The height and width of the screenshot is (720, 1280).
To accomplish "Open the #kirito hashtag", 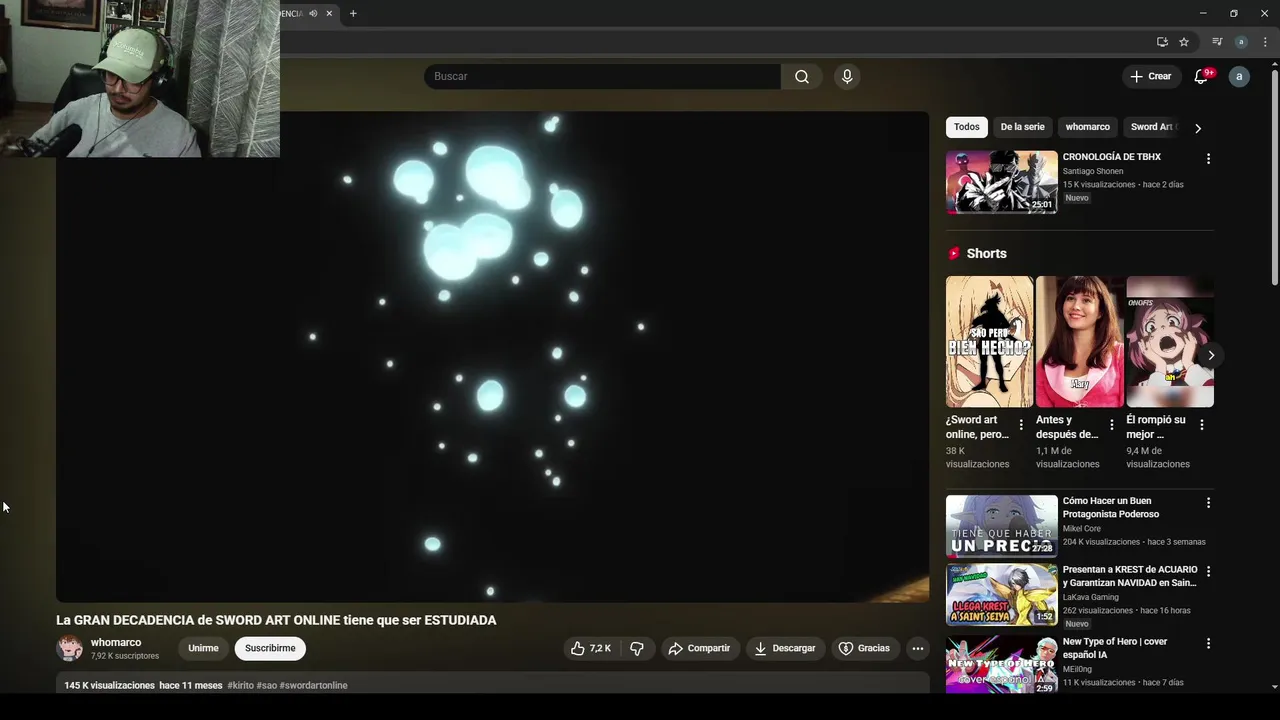I will pyautogui.click(x=240, y=686).
